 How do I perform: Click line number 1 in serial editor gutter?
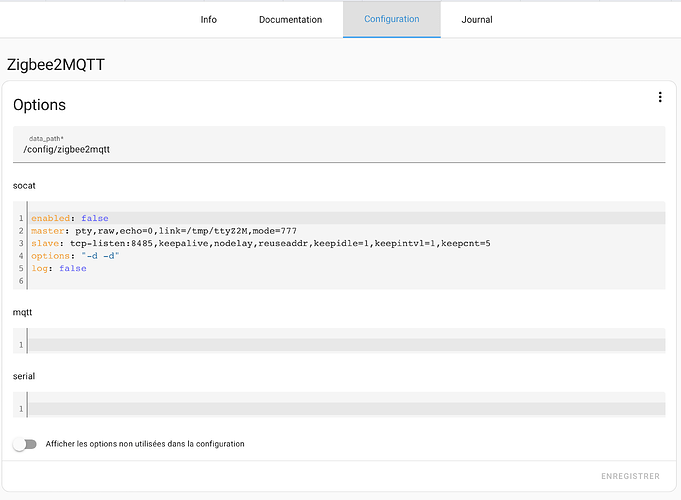(x=21, y=409)
